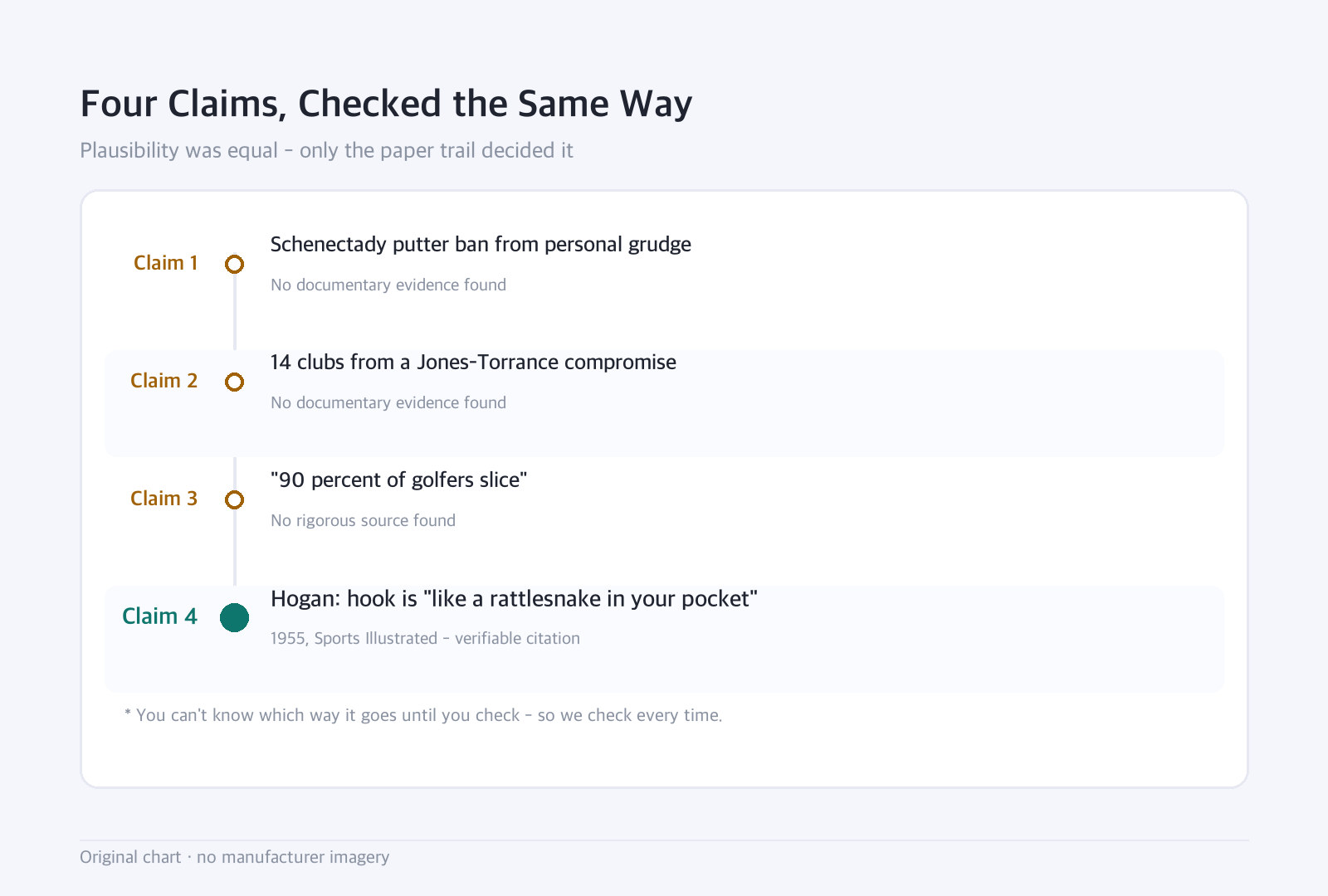Image resolution: width=1328 pixels, height=896 pixels.
Task: Click the filled green Claim 4 marker
Action: 235,617
